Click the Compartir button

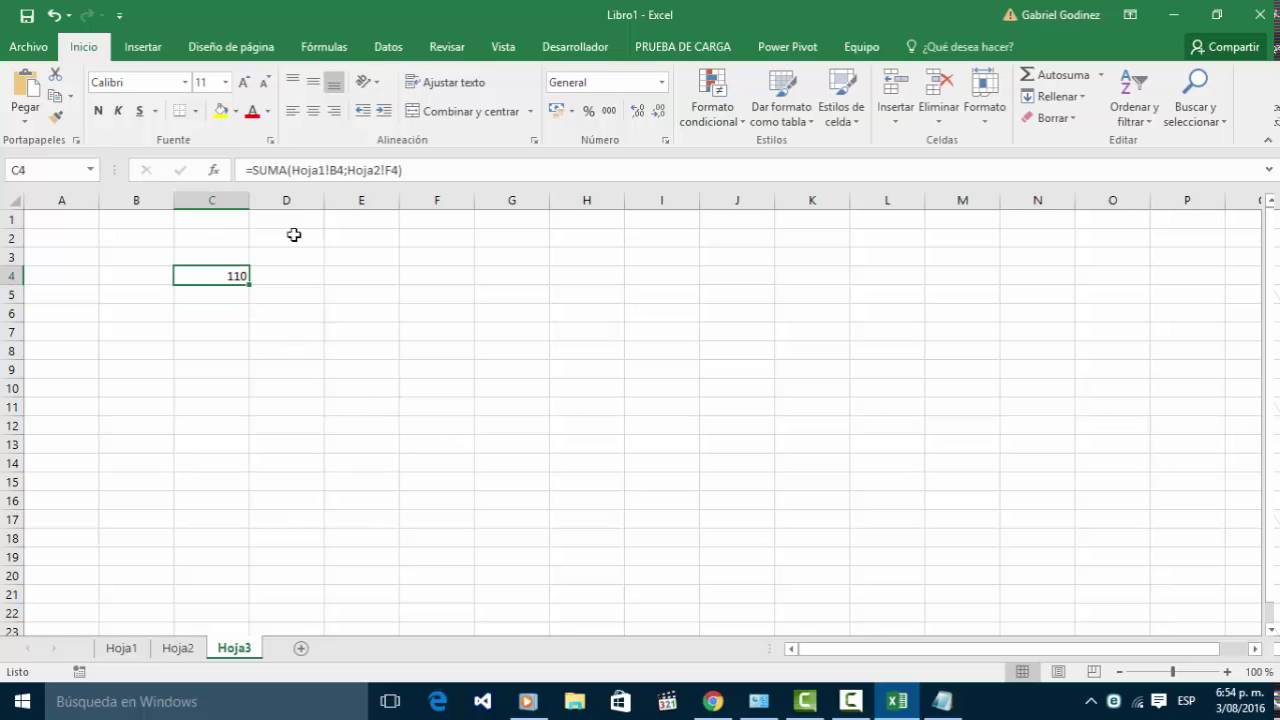(x=1225, y=47)
